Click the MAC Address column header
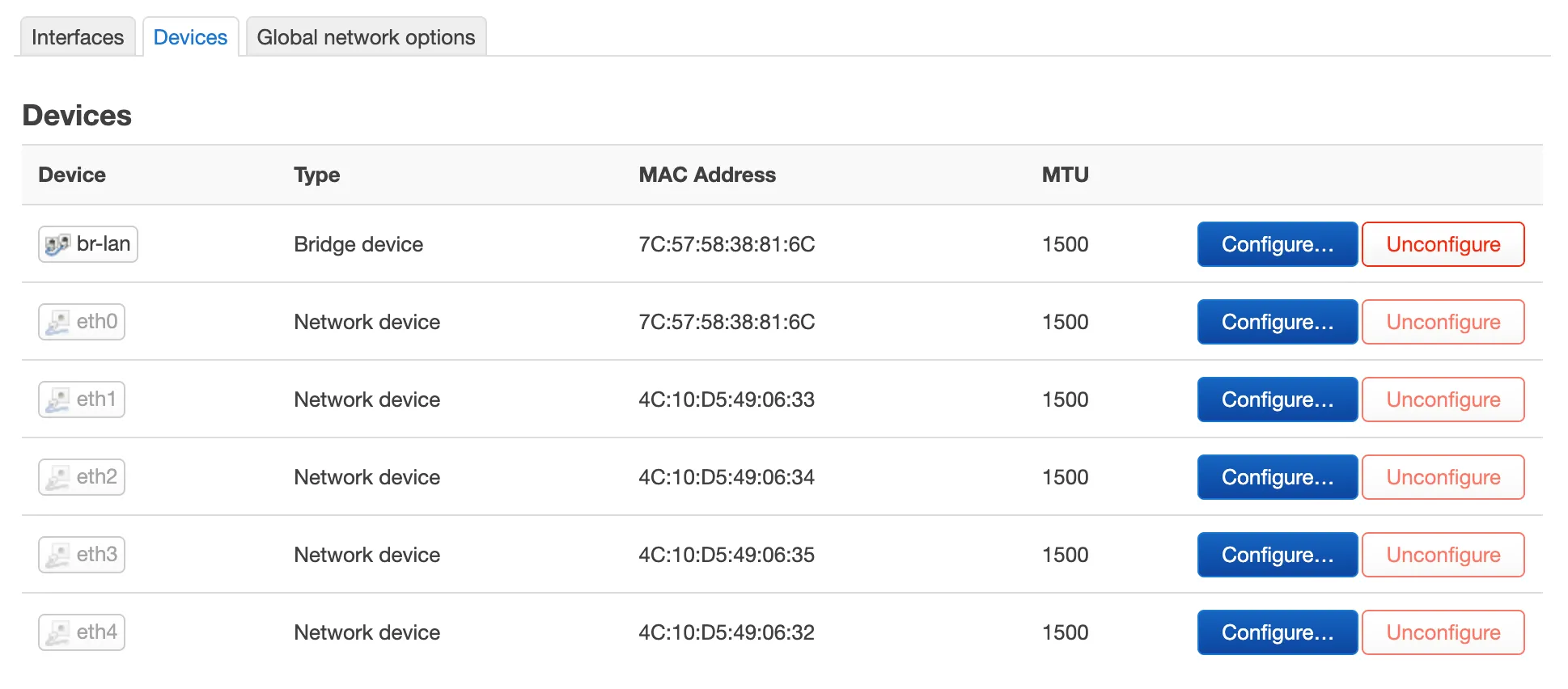 (707, 175)
